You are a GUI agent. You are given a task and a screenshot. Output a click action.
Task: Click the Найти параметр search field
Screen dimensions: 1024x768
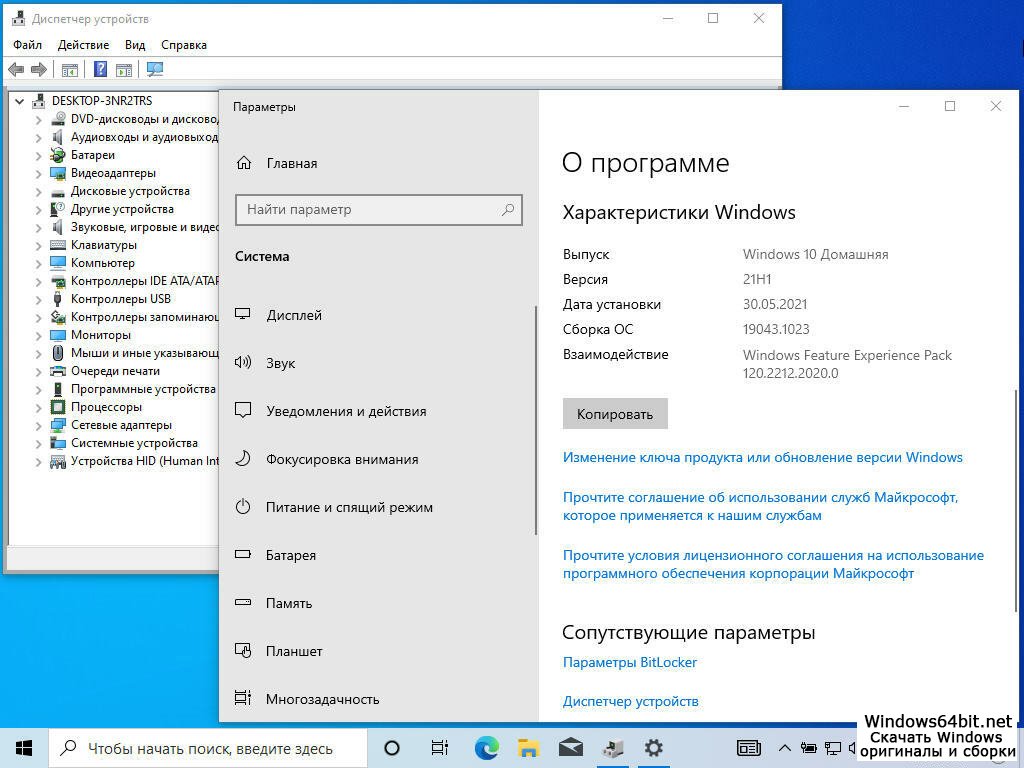point(370,209)
